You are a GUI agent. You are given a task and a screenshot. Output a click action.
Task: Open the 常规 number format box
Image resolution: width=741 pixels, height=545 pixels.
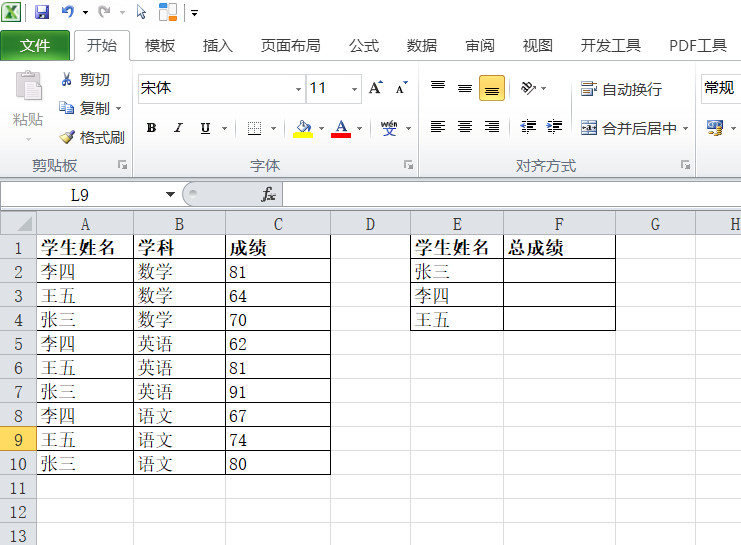[x=721, y=88]
